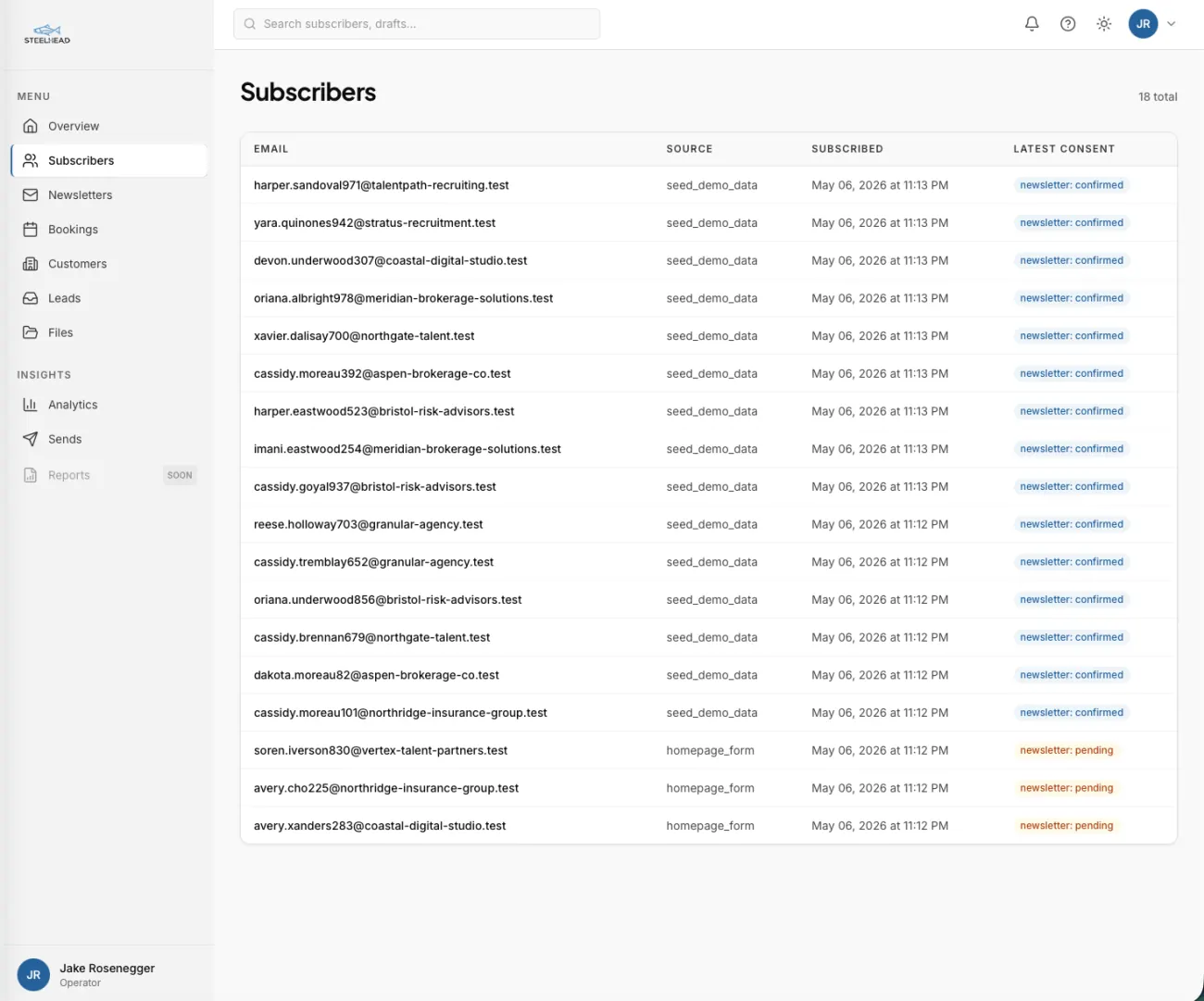Open the help question mark icon
Image resolution: width=1204 pixels, height=1001 pixels.
point(1068,24)
